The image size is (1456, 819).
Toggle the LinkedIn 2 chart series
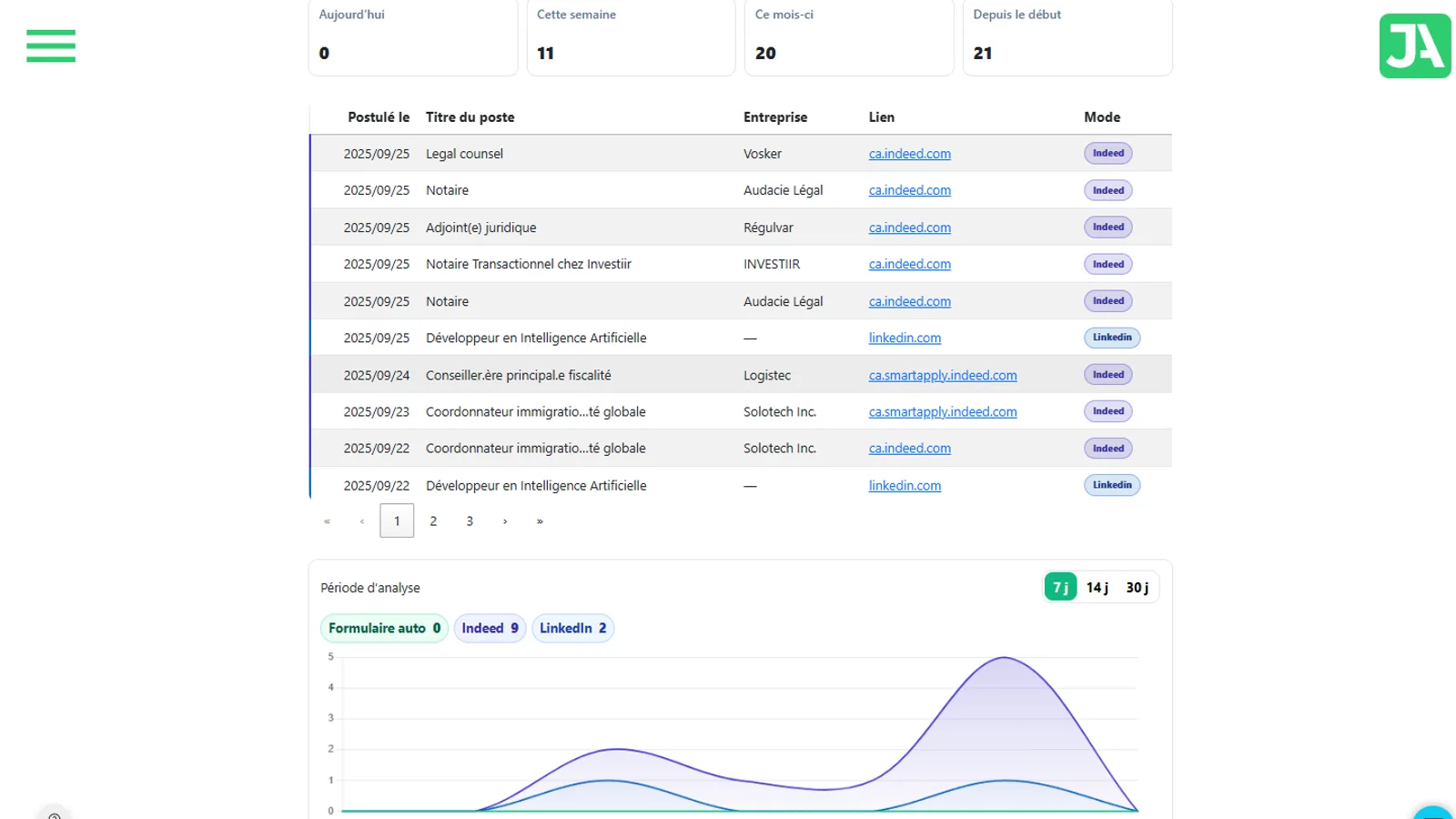572,628
